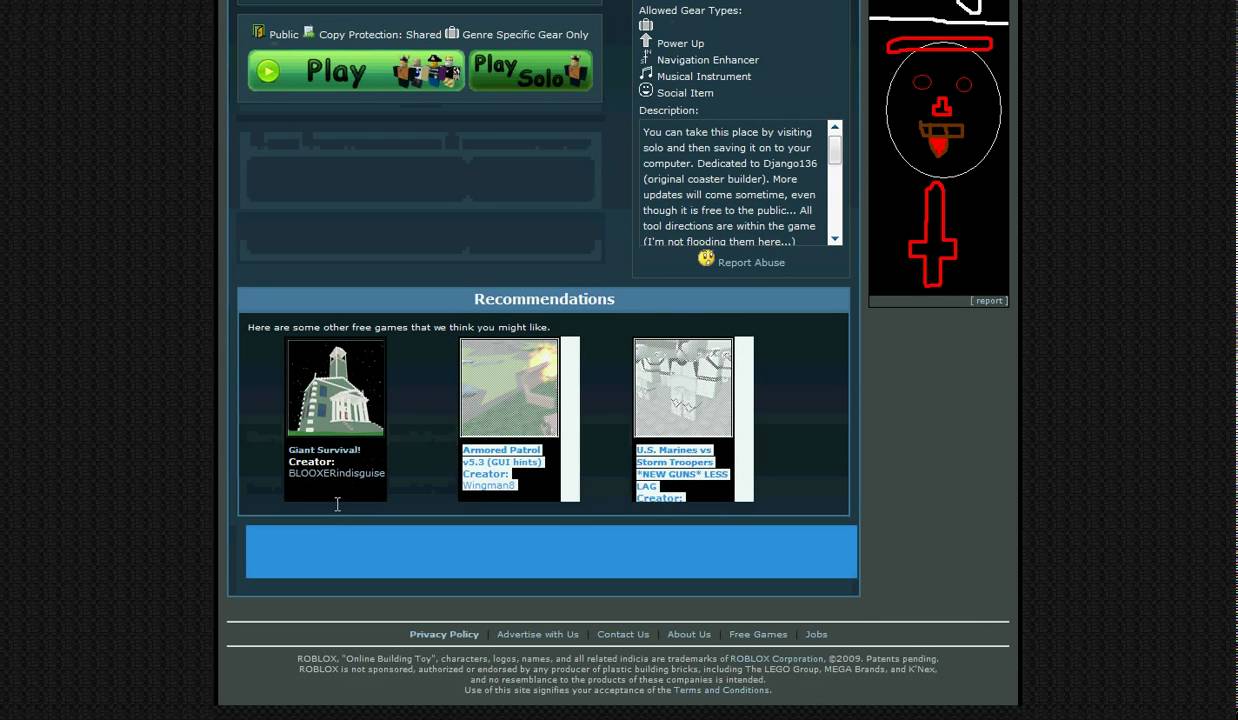Open the Free Games footer link
This screenshot has height=720, width=1238.
pyautogui.click(x=758, y=634)
